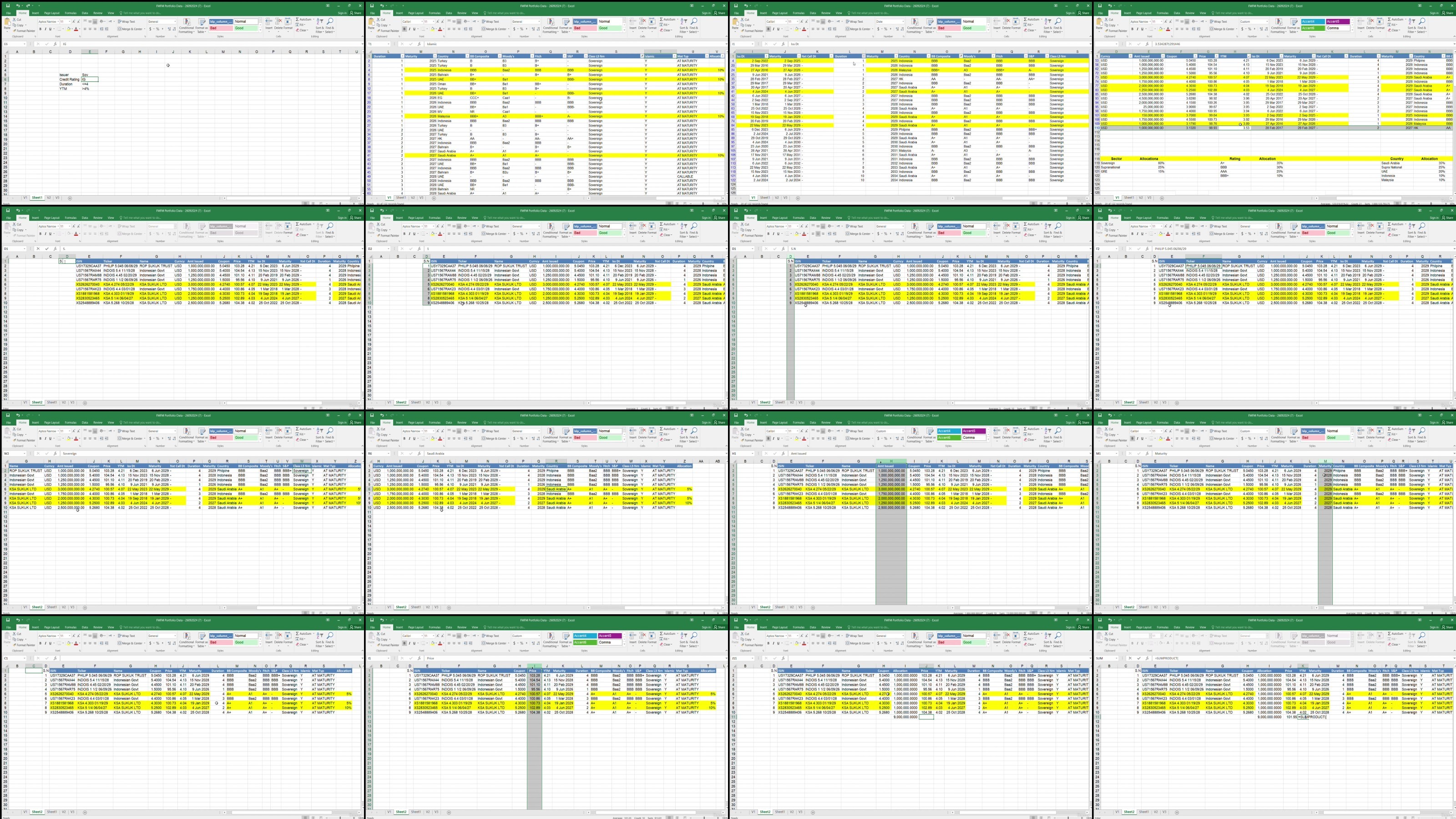
Task: Click Accounting $ format in the J11 window
Action: click(878, 643)
